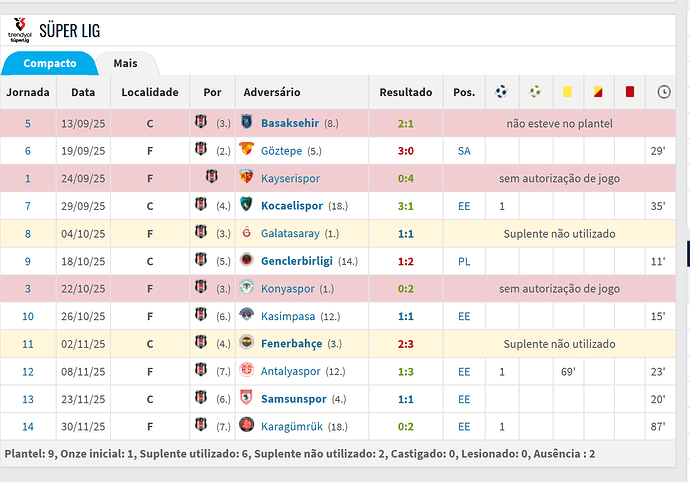Click the Data column header

coord(83,92)
